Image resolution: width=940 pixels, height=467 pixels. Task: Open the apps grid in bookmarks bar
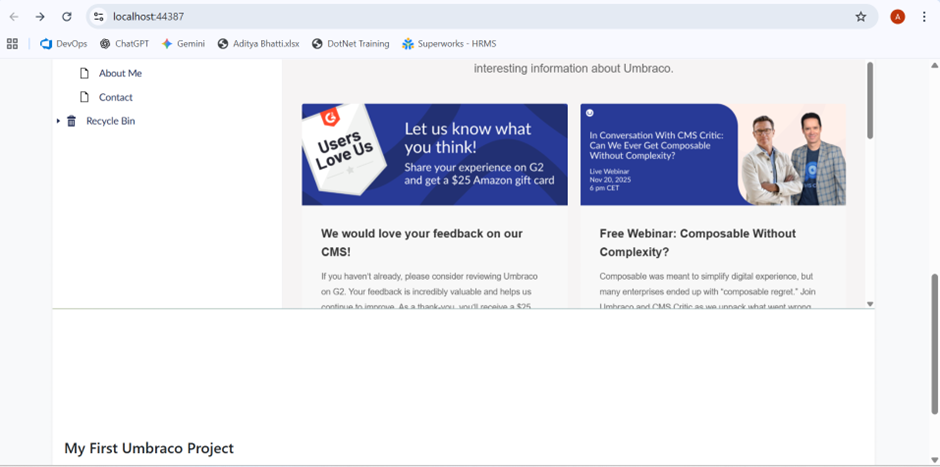pos(12,44)
